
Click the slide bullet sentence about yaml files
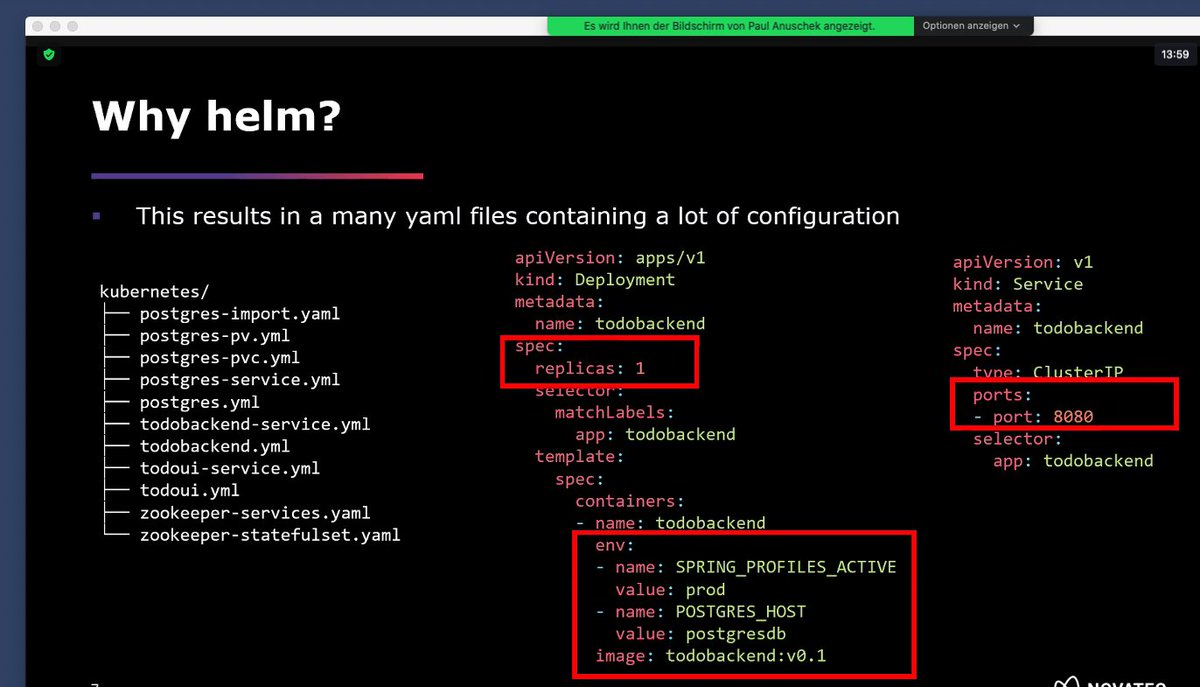coord(517,216)
